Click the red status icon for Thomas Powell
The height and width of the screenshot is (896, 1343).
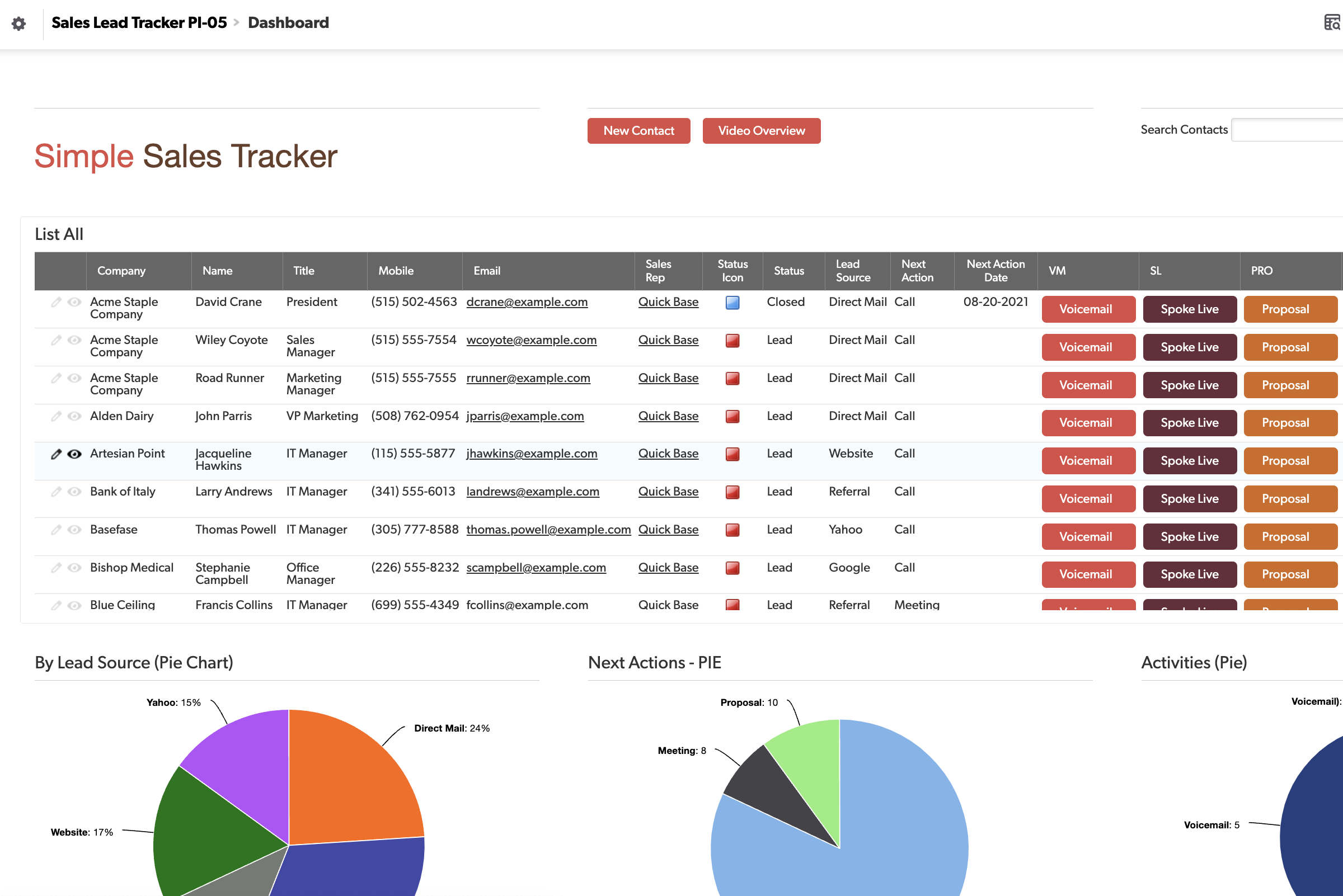click(732, 530)
